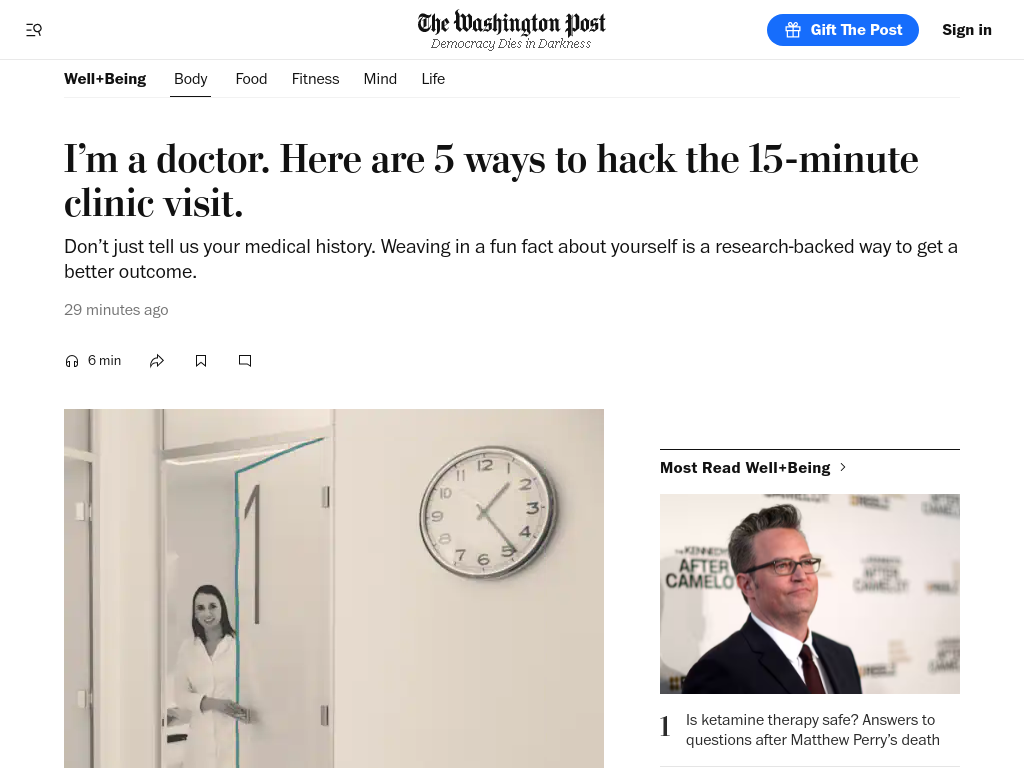Image resolution: width=1024 pixels, height=768 pixels.
Task: Click the clinic clock article image
Action: click(x=334, y=588)
